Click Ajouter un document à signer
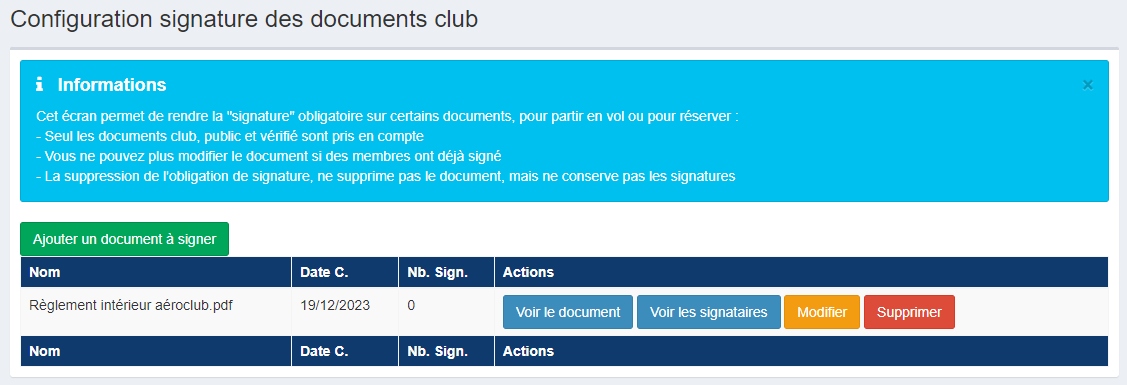1127x385 pixels. point(124,239)
